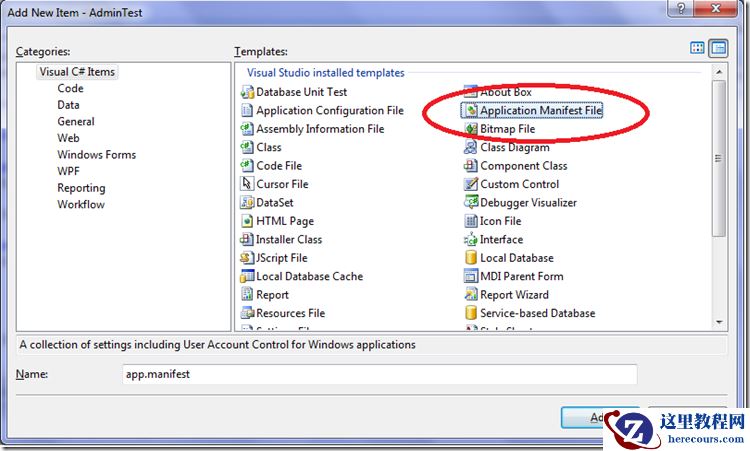The image size is (750, 451).
Task: Select the Data category
Action: click(x=68, y=105)
